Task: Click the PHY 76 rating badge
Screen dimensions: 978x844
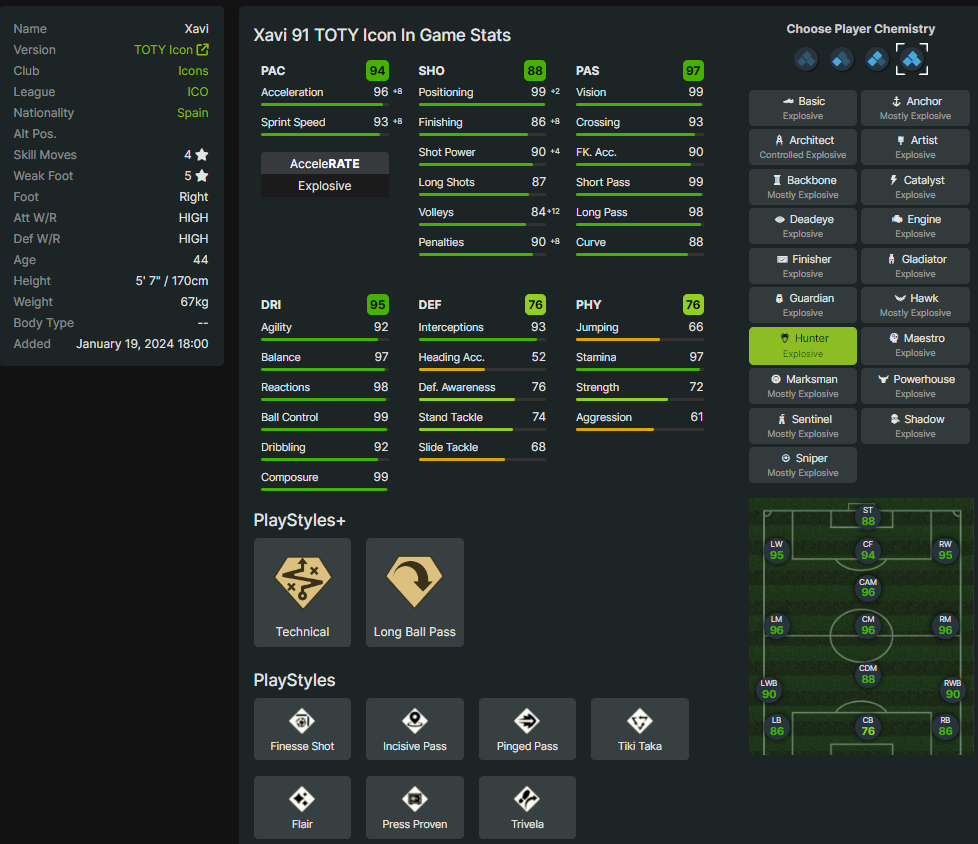Action: pyautogui.click(x=693, y=304)
